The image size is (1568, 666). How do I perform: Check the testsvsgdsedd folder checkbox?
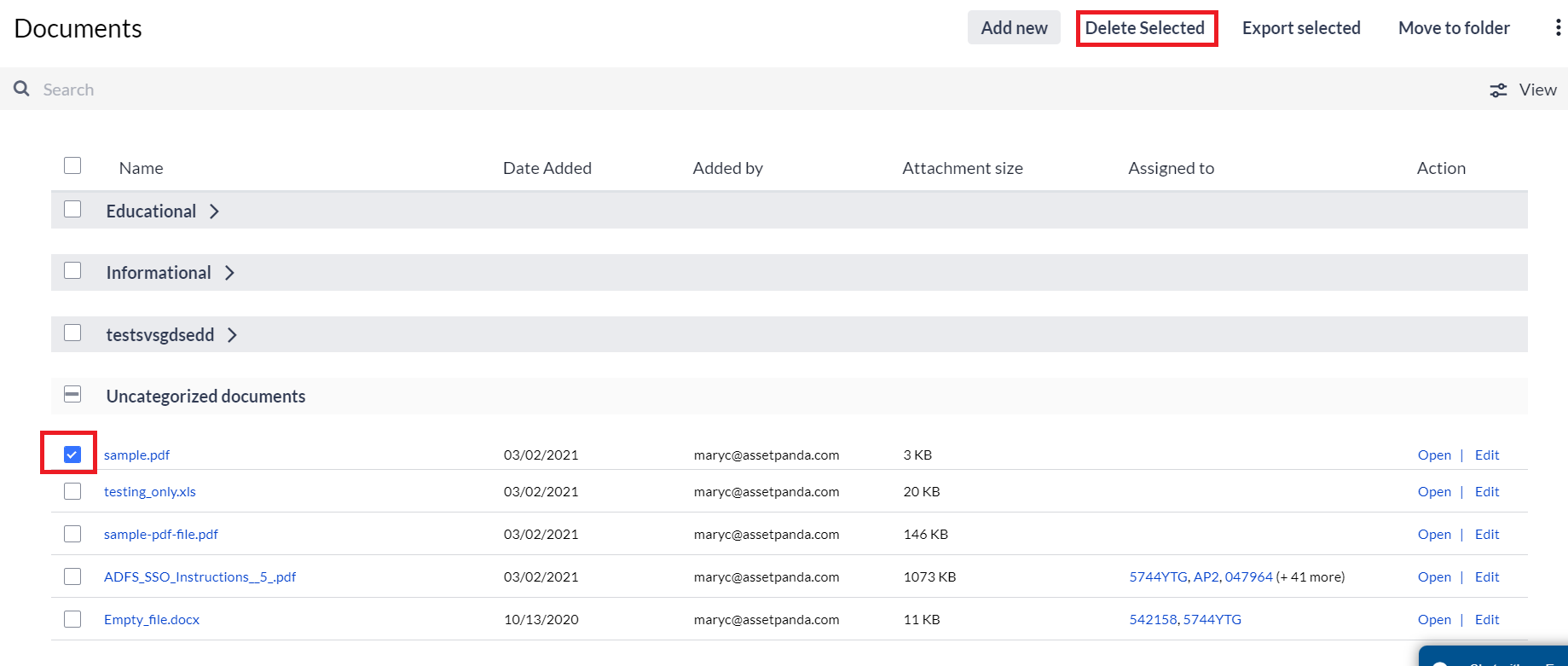pyautogui.click(x=72, y=333)
